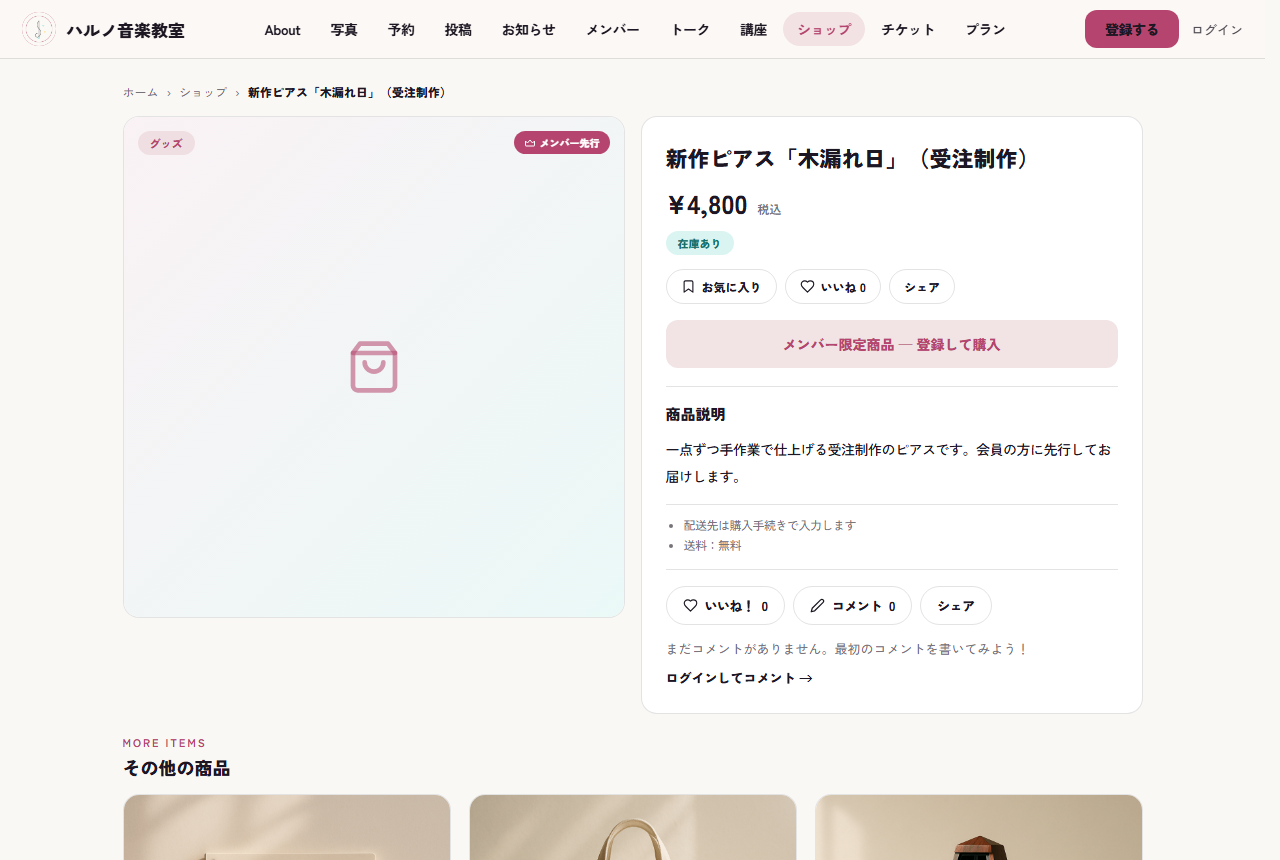Image resolution: width=1280 pixels, height=860 pixels.
Task: Click the ￥4,800 price text
Action: point(707,205)
